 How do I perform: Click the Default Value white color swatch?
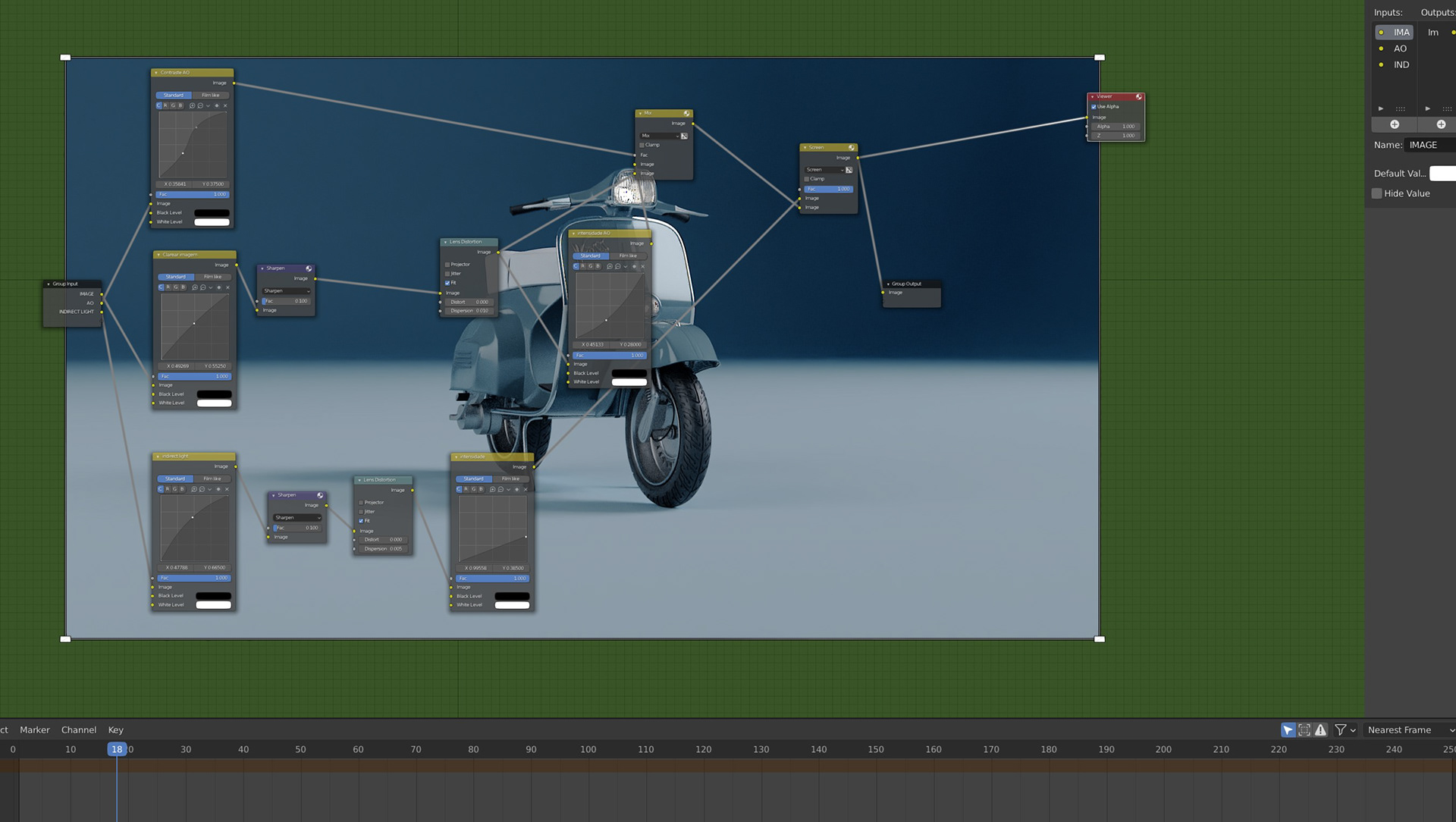(x=1442, y=174)
